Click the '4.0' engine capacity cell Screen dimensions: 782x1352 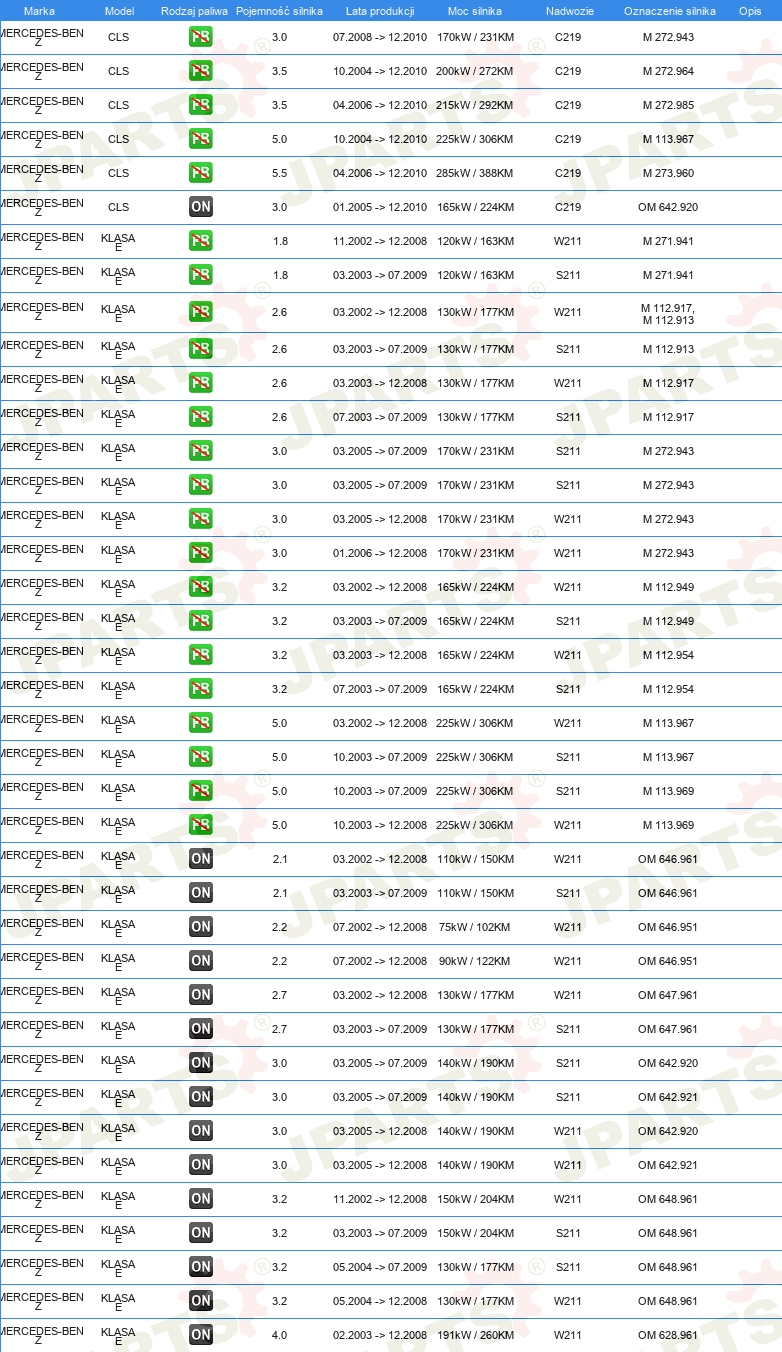[x=279, y=1335]
